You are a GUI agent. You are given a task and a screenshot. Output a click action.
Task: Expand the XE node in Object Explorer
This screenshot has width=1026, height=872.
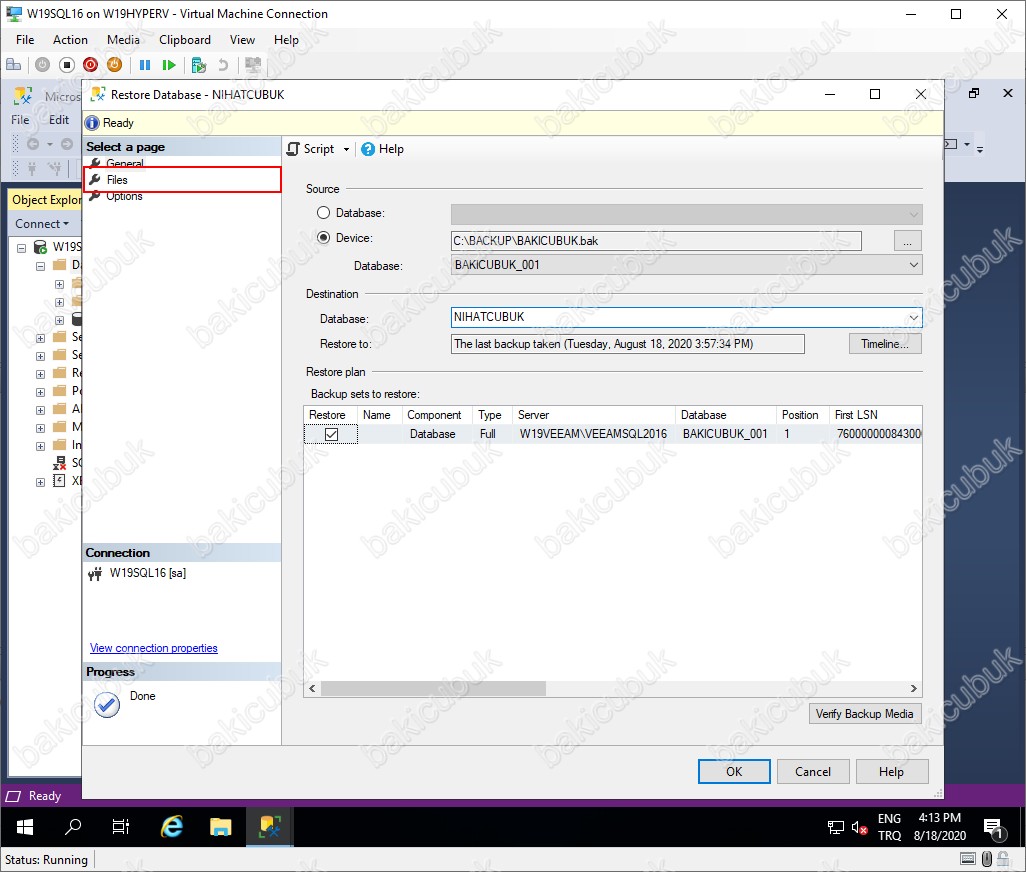point(41,482)
